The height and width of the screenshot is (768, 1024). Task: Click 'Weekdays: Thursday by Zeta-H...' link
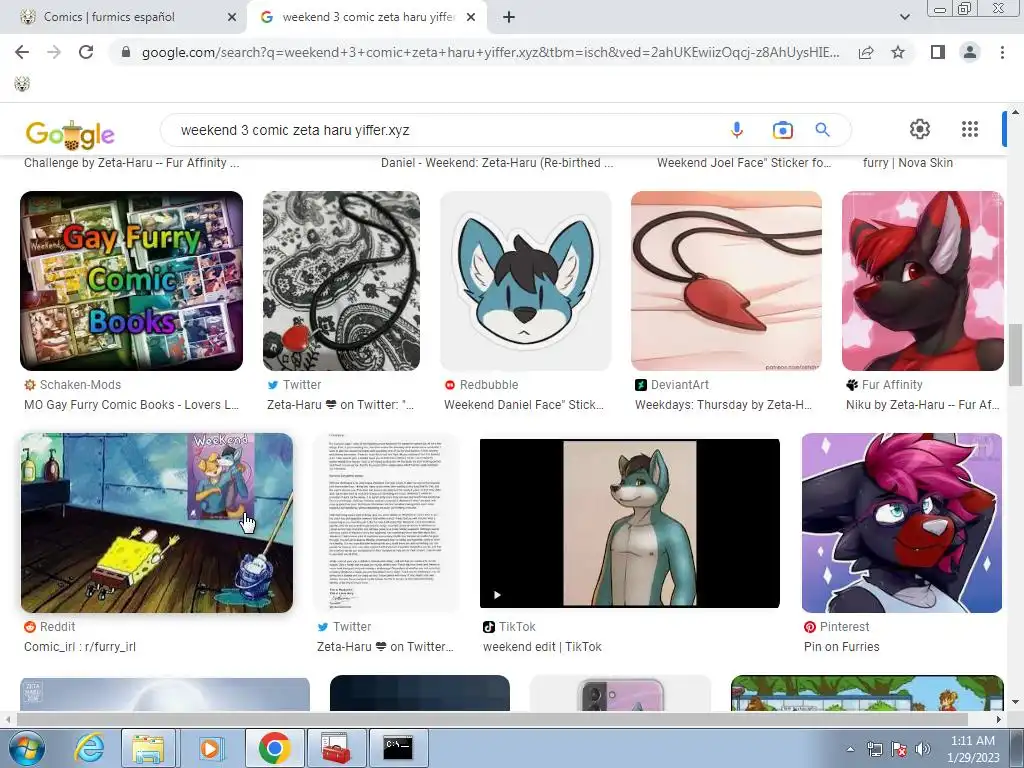[723, 405]
